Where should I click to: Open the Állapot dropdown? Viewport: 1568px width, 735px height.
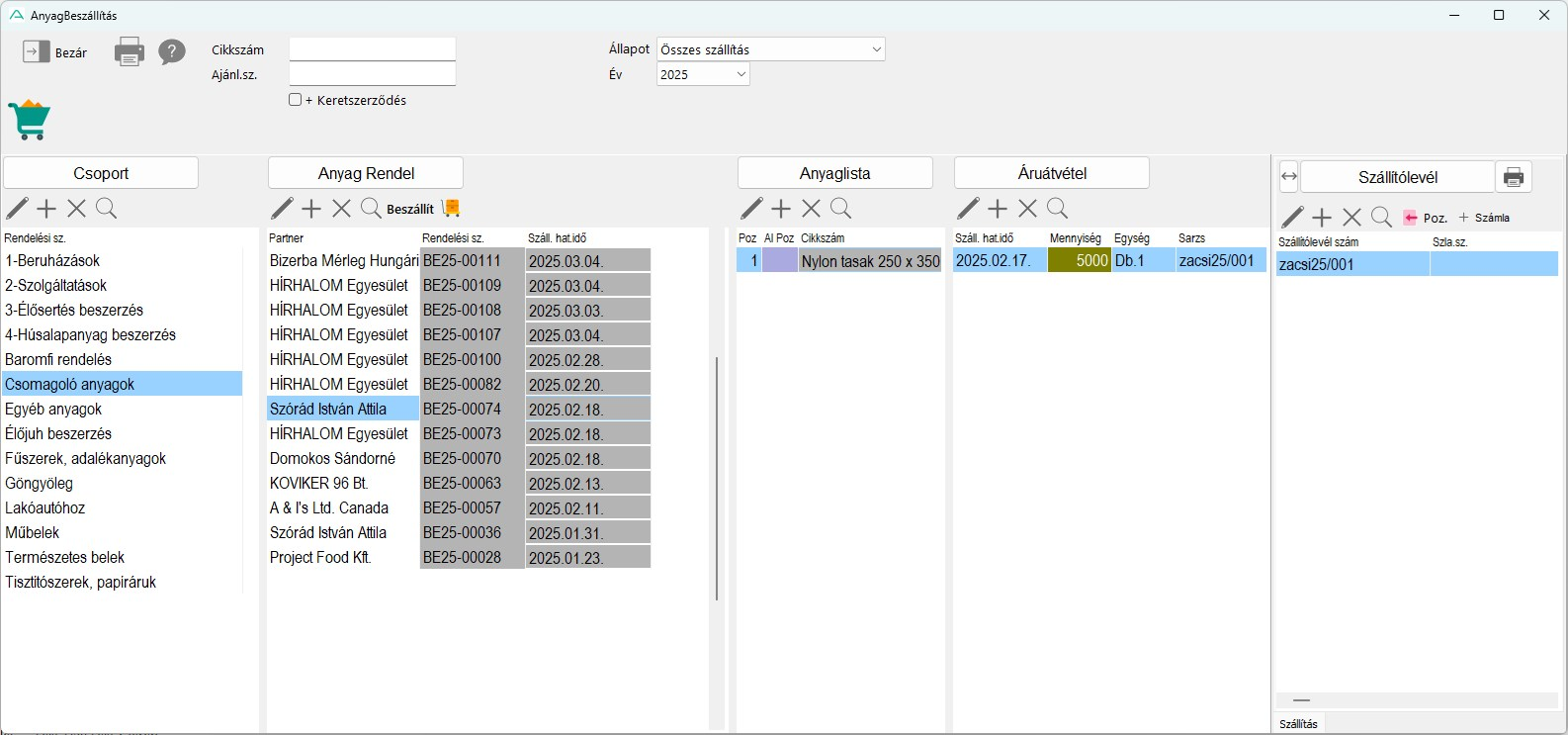pos(770,49)
